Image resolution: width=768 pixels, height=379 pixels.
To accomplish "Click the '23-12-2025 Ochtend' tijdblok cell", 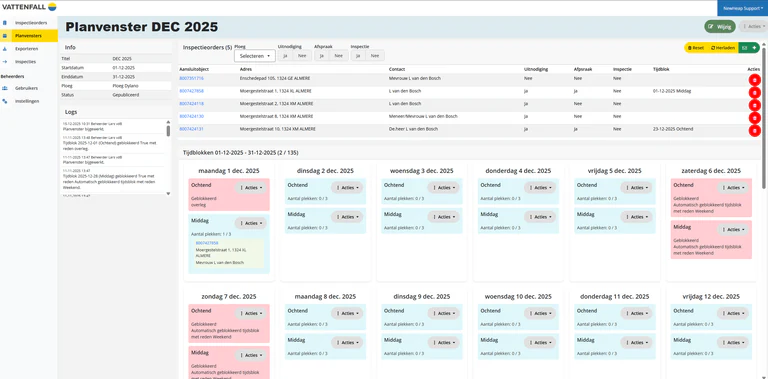I will click(673, 129).
